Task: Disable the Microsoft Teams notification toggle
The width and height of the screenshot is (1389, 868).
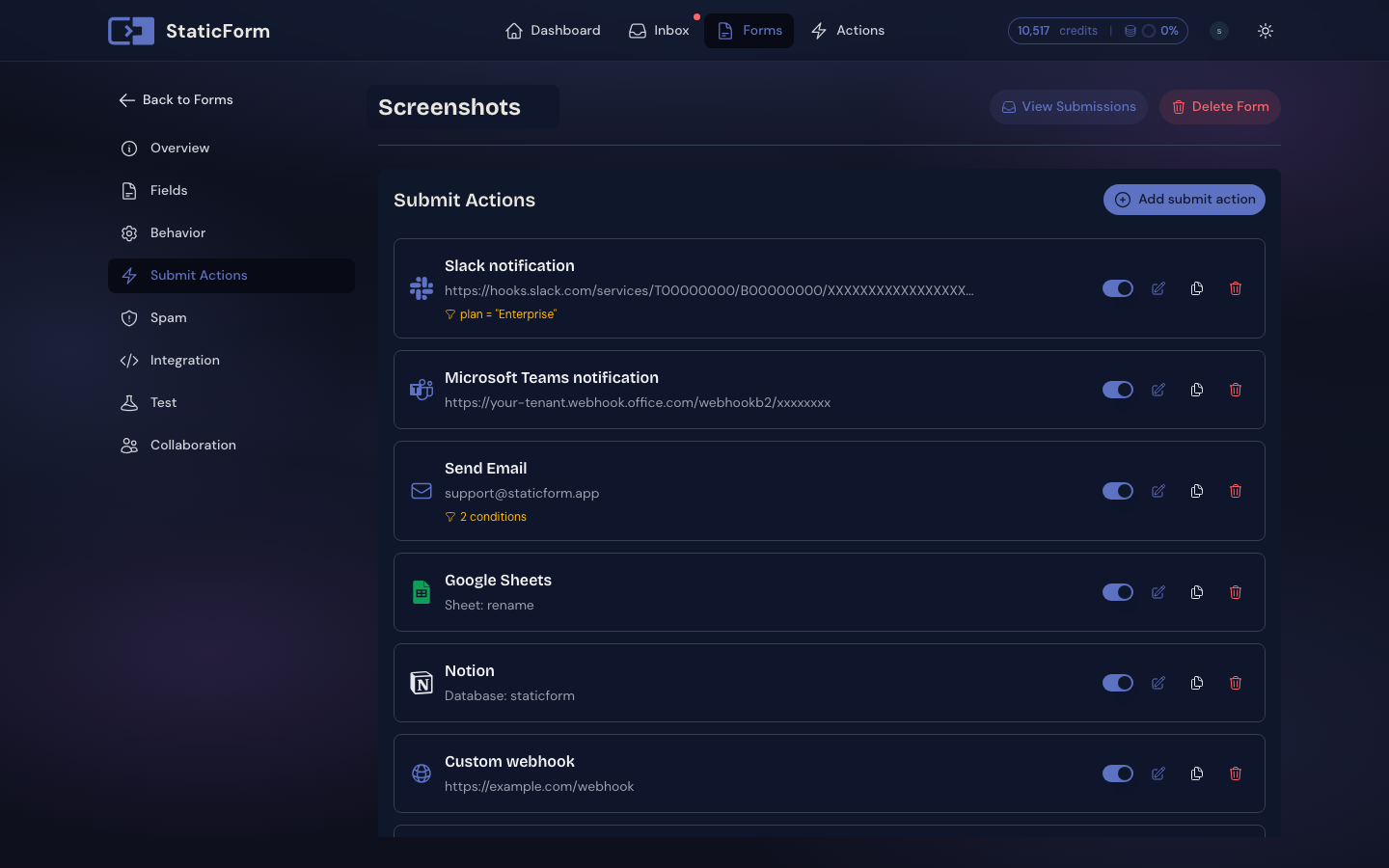Action: [1118, 390]
